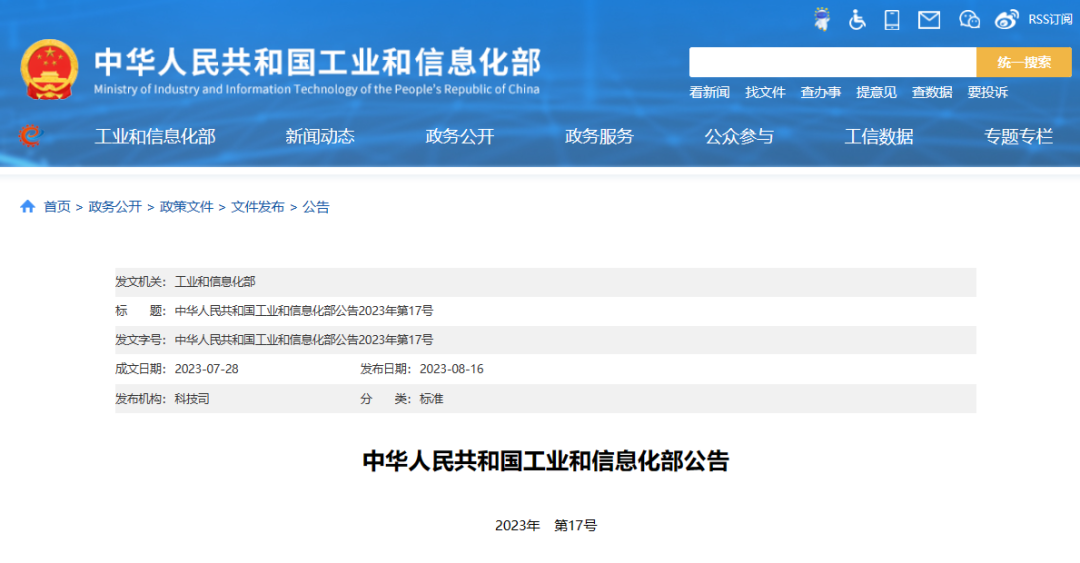Click the 找文件 quick link
This screenshot has height=563, width=1080.
coord(765,92)
